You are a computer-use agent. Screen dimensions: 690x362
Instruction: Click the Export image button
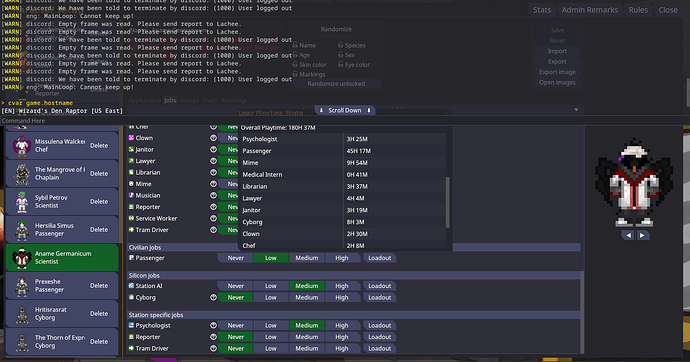557,72
